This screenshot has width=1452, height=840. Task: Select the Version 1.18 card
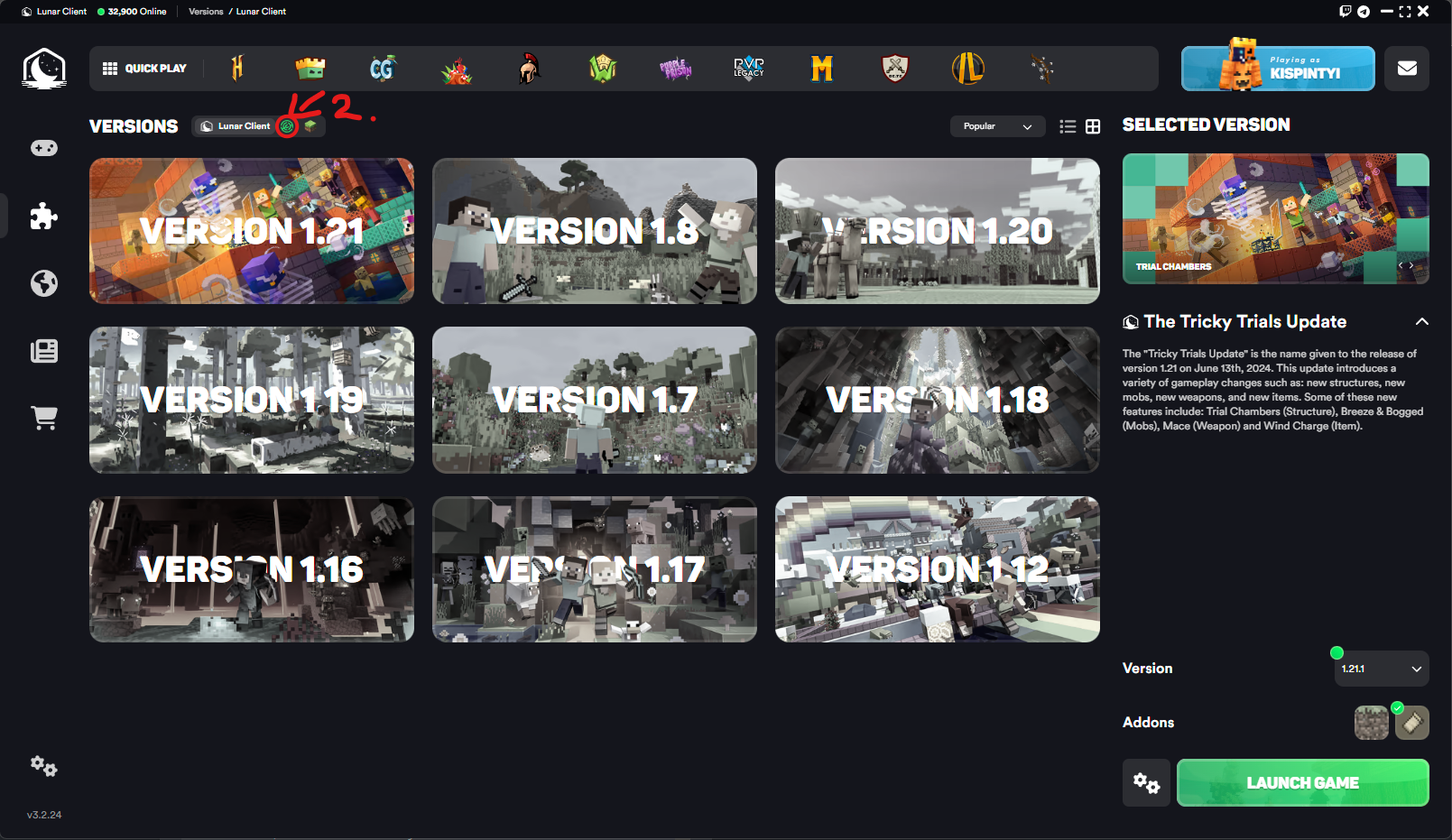pyautogui.click(x=938, y=400)
